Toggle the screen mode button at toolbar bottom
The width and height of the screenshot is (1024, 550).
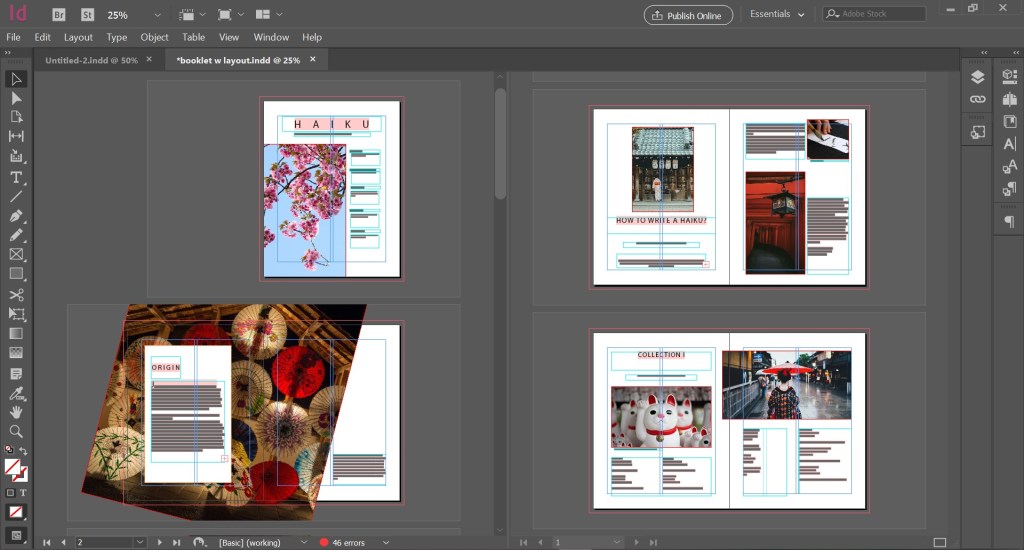[16, 535]
